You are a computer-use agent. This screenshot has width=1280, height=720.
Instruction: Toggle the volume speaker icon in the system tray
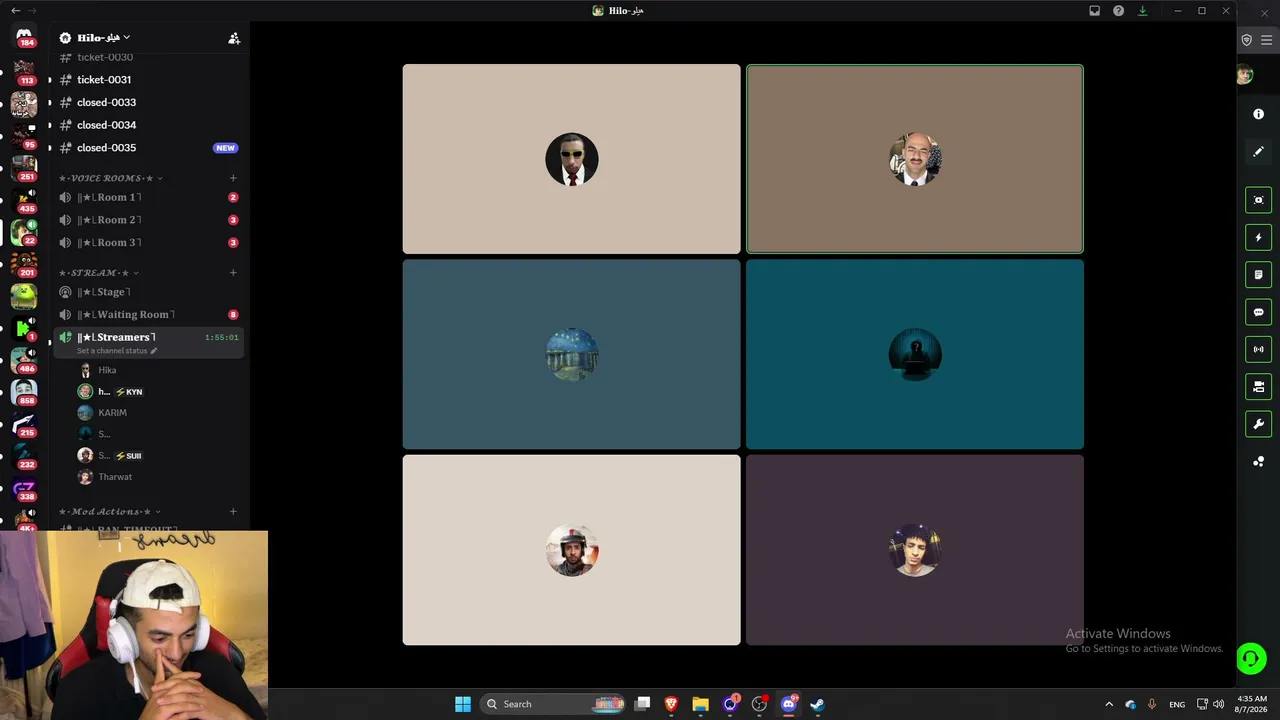point(1218,704)
